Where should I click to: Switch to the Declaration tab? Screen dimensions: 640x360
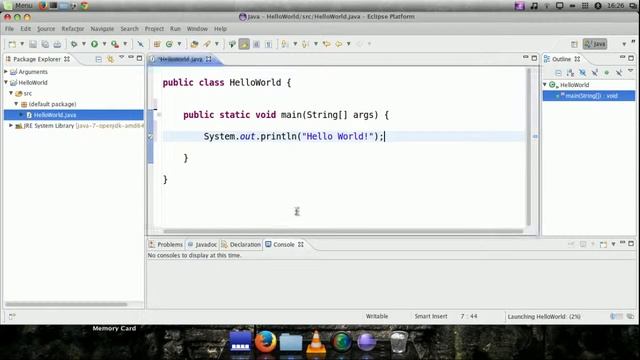241,244
